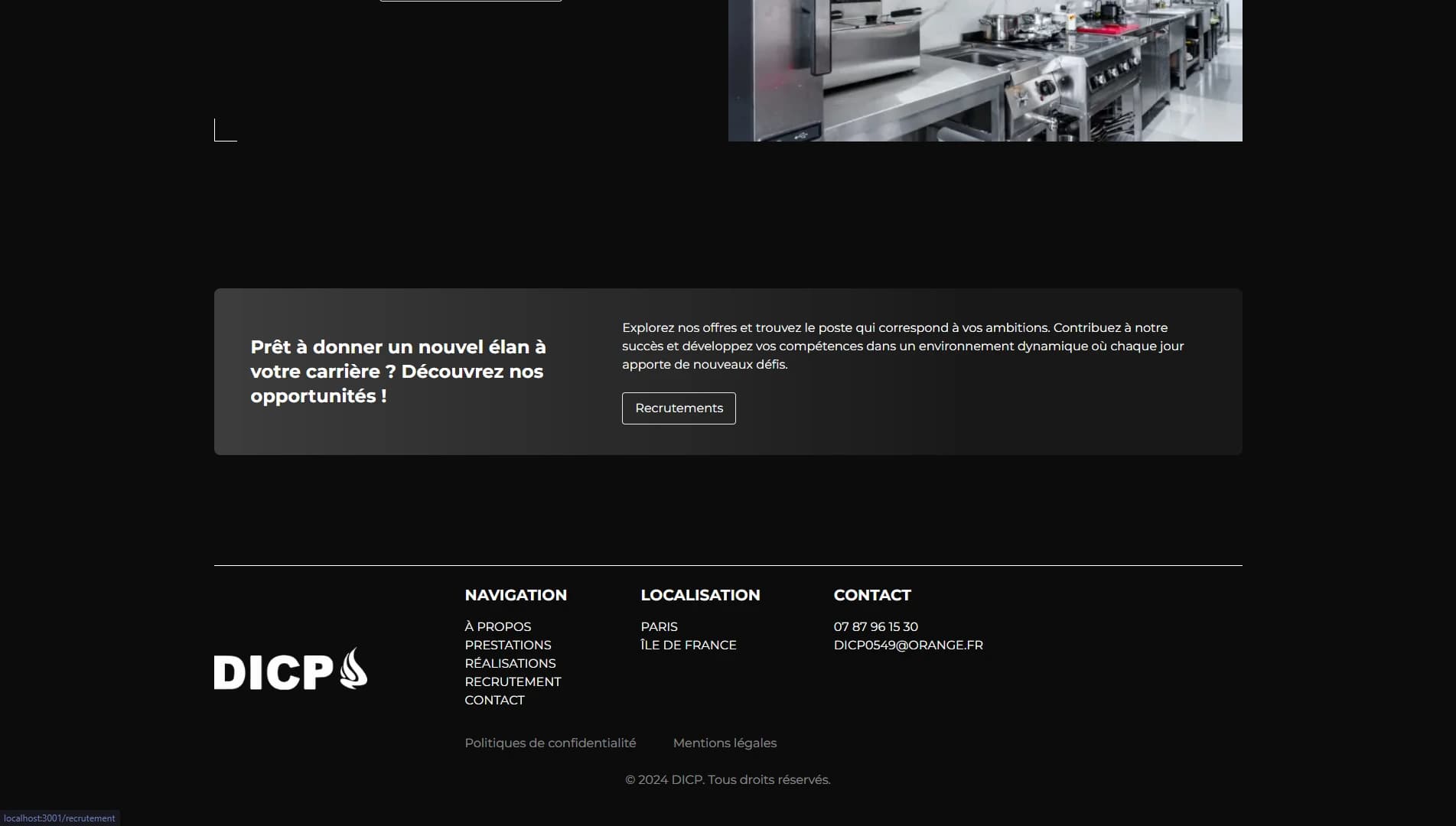Click the DICP0549@ORANGE.FR email address
This screenshot has width=1456, height=826.
[907, 645]
